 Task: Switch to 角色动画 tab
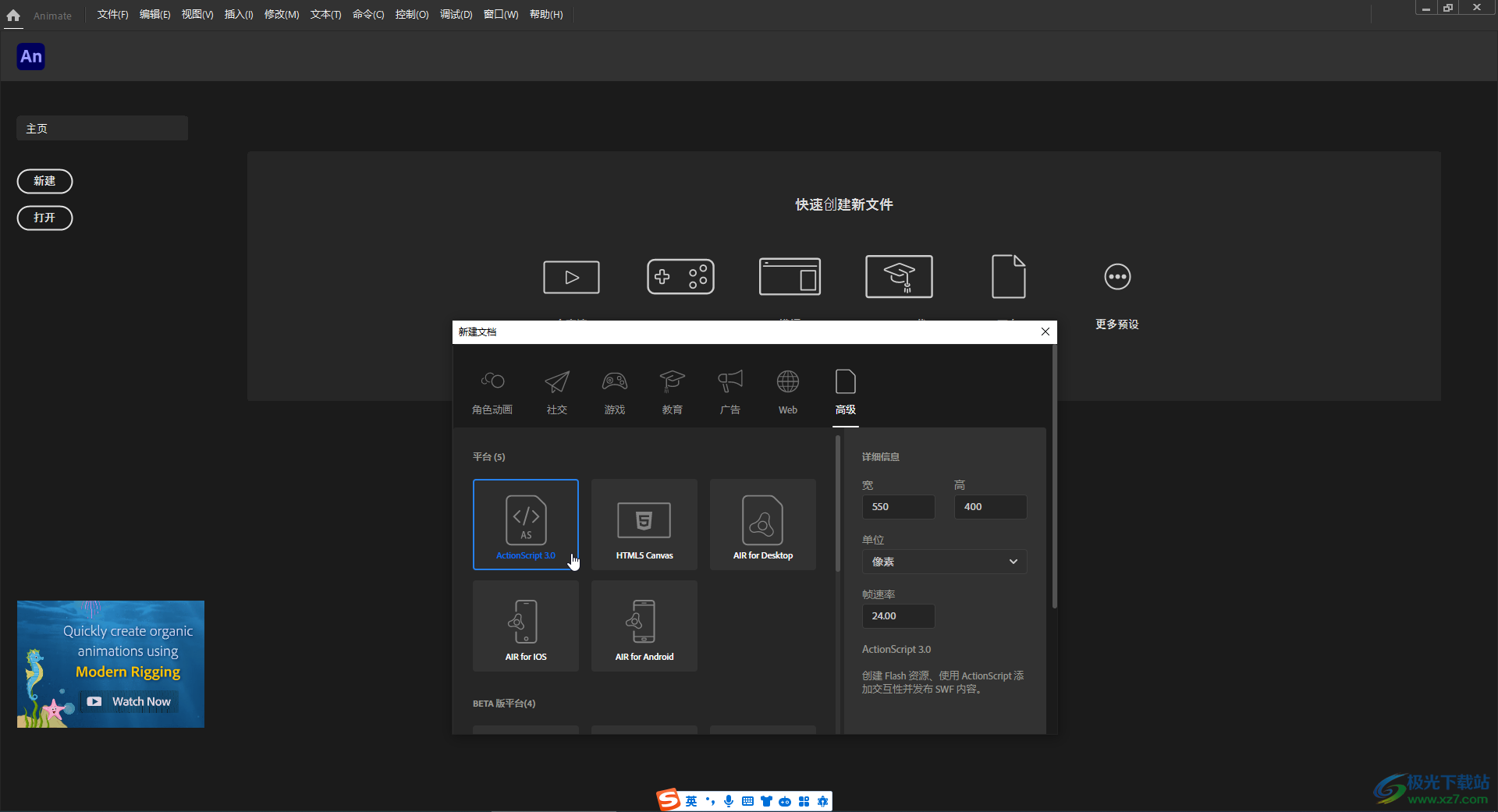492,392
